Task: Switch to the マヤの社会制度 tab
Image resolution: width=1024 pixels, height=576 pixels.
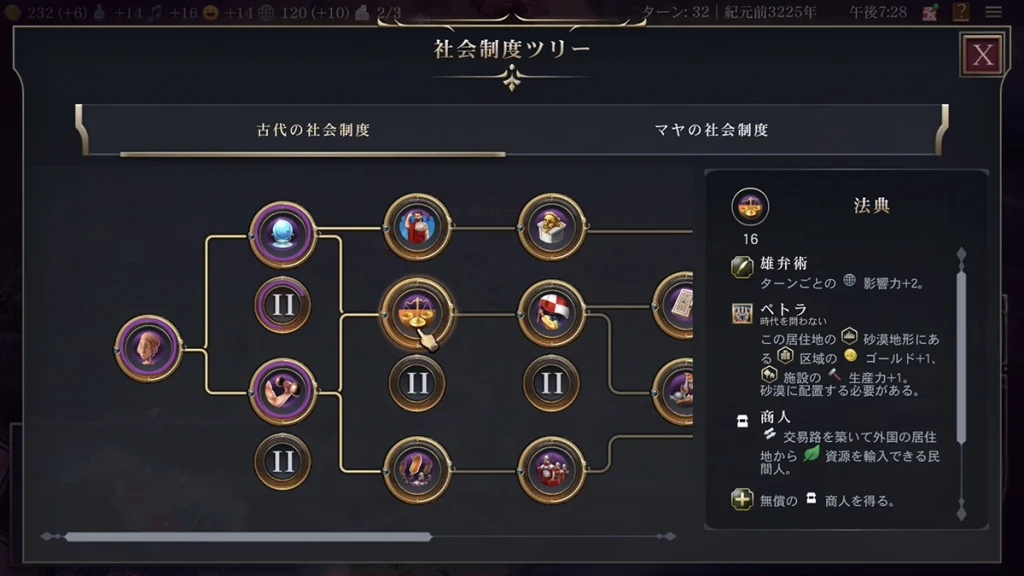Action: coord(711,130)
